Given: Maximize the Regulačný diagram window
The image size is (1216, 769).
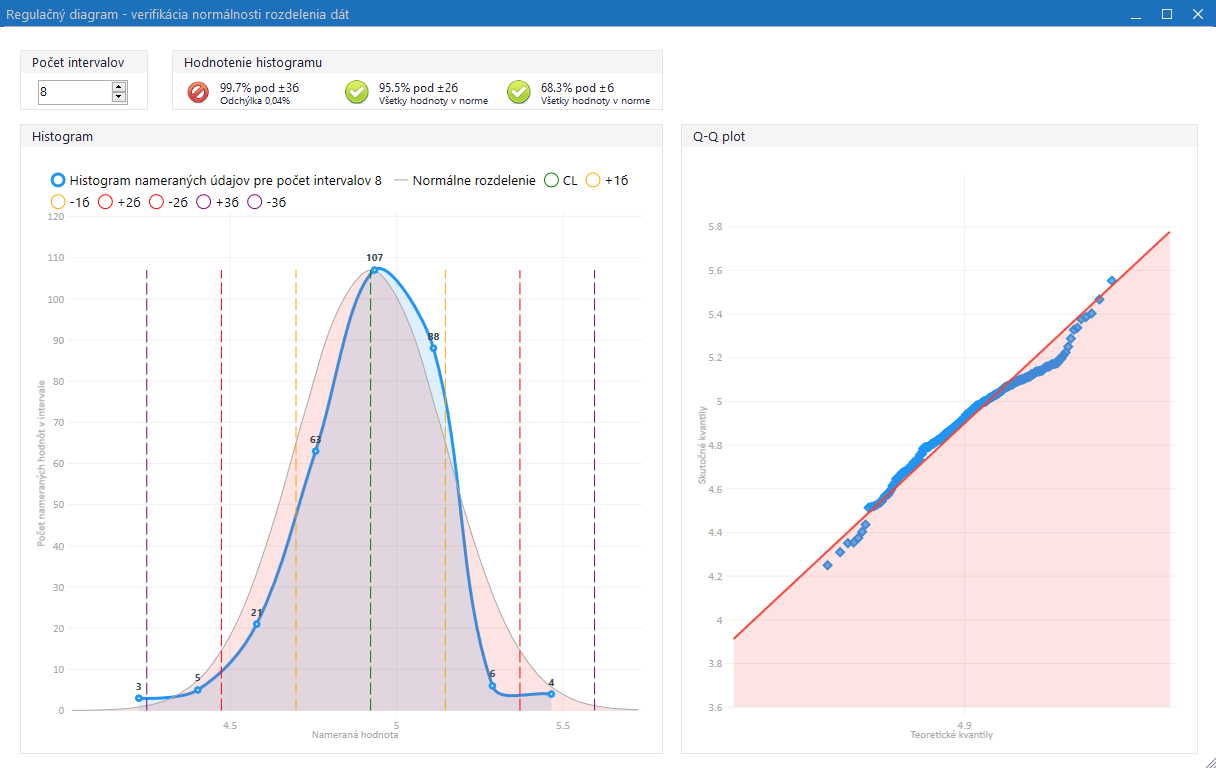Looking at the screenshot, I should point(1166,14).
